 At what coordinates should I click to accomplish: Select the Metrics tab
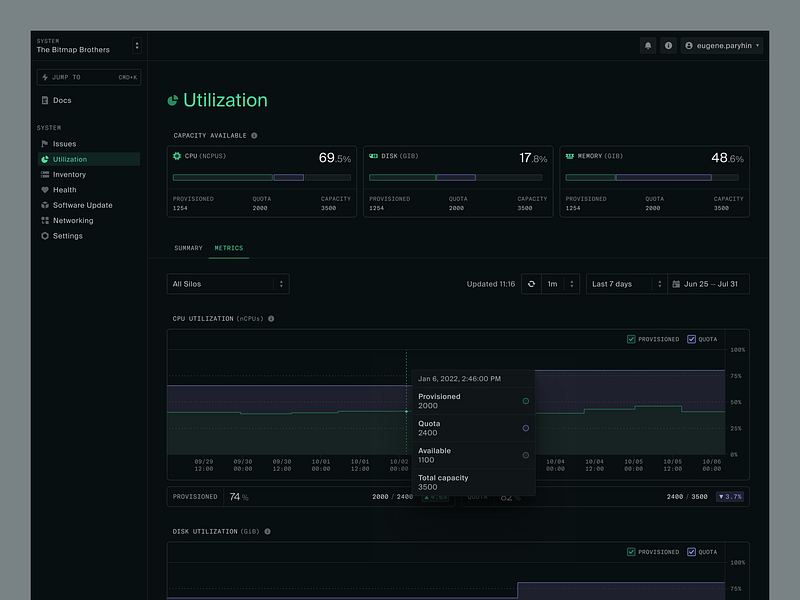point(229,248)
